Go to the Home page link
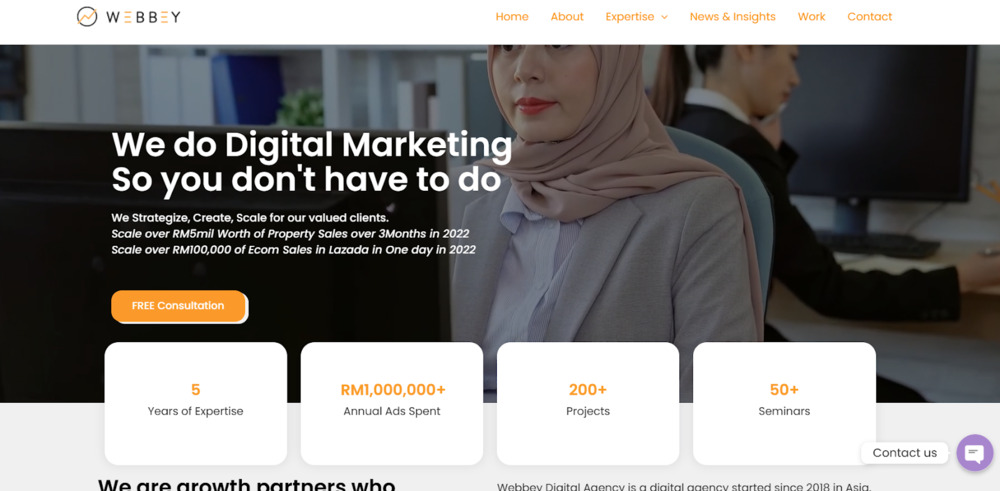The width and height of the screenshot is (1000, 491). 512,17
